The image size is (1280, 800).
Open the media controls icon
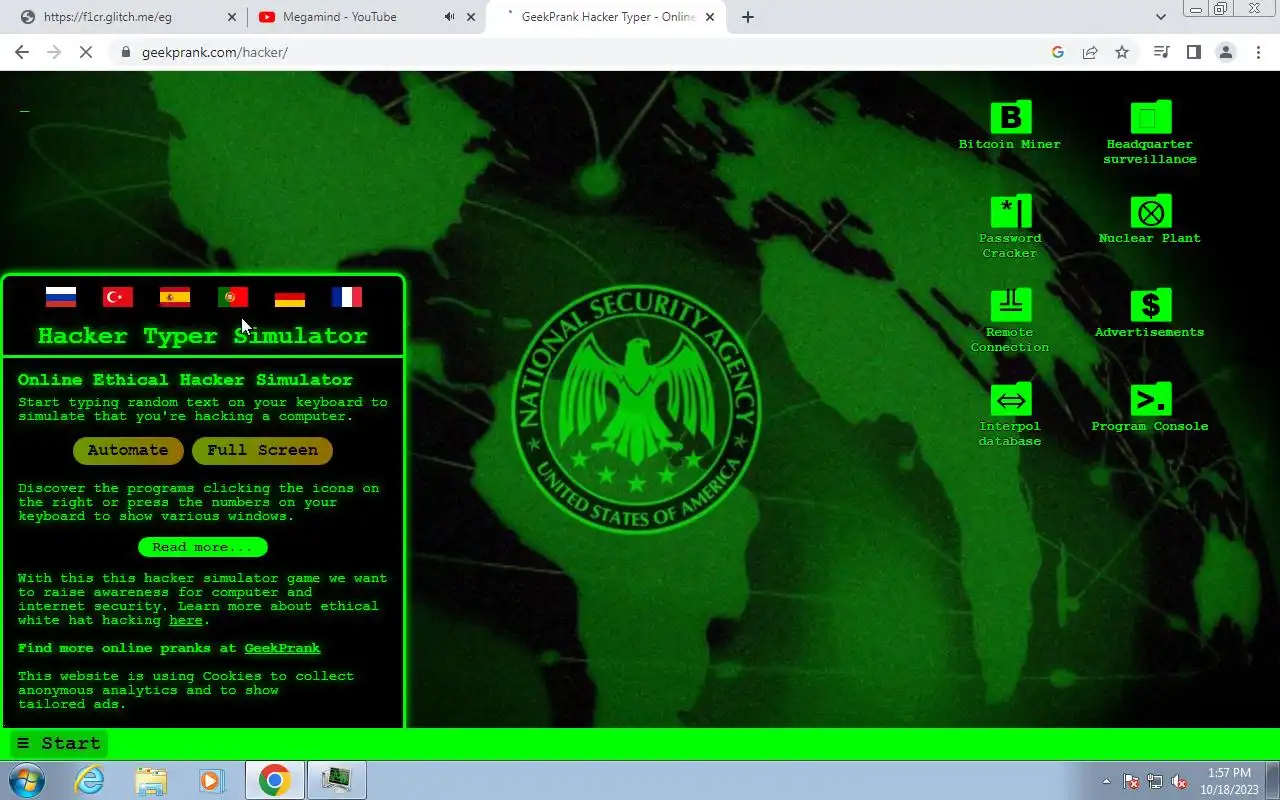point(1161,52)
